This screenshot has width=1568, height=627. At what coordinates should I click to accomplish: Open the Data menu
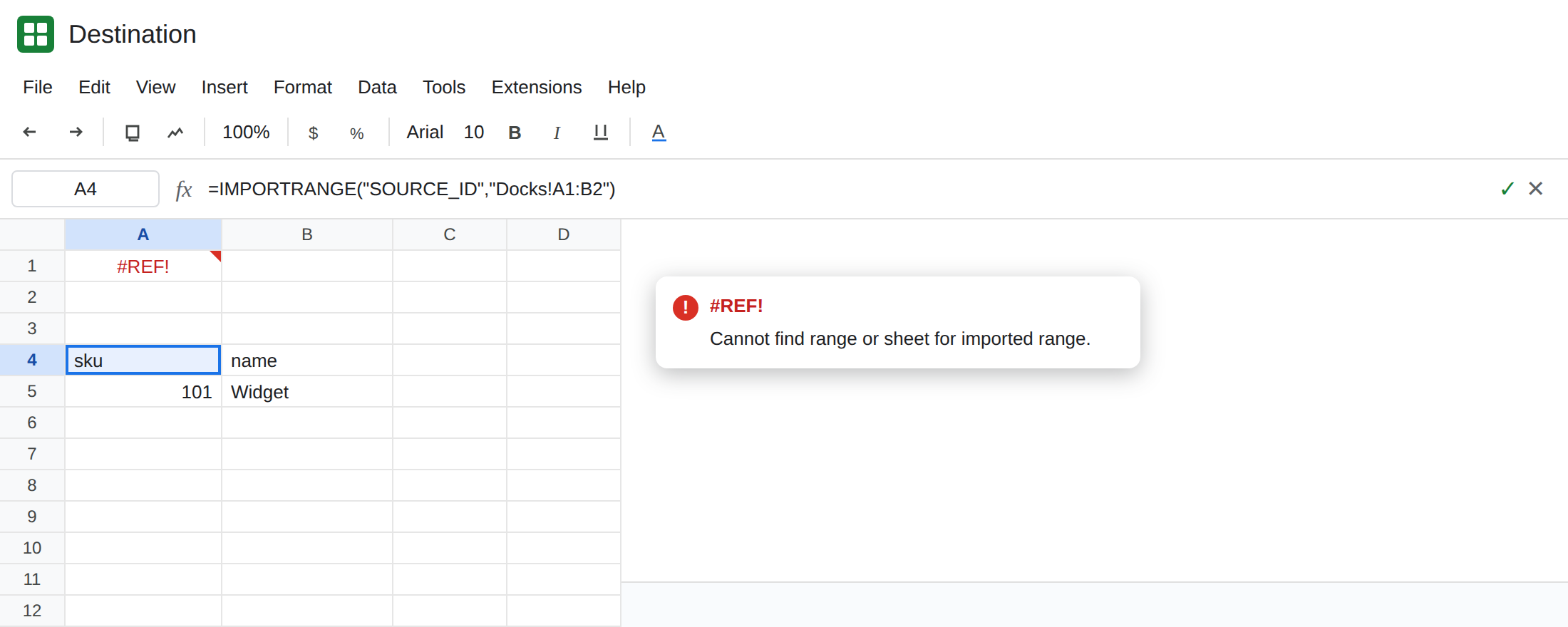click(x=377, y=87)
